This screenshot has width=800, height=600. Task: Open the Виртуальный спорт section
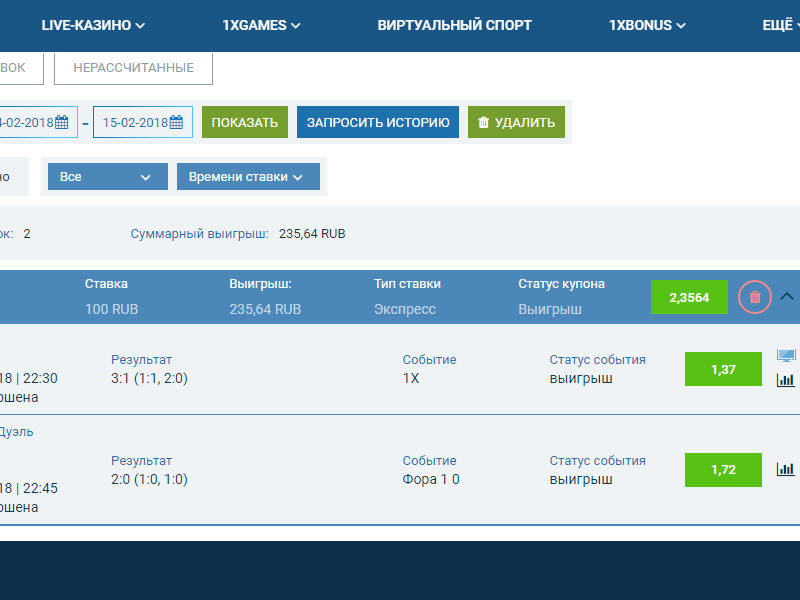click(454, 25)
